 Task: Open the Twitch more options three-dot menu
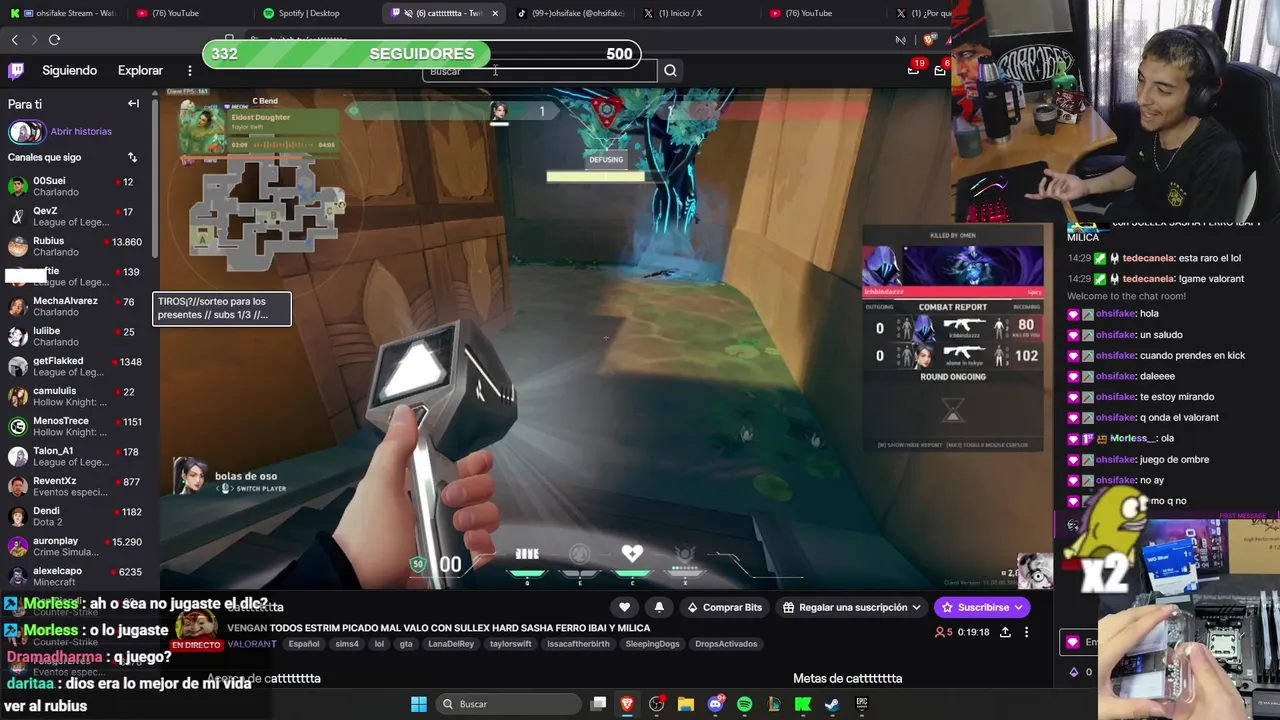tap(190, 70)
